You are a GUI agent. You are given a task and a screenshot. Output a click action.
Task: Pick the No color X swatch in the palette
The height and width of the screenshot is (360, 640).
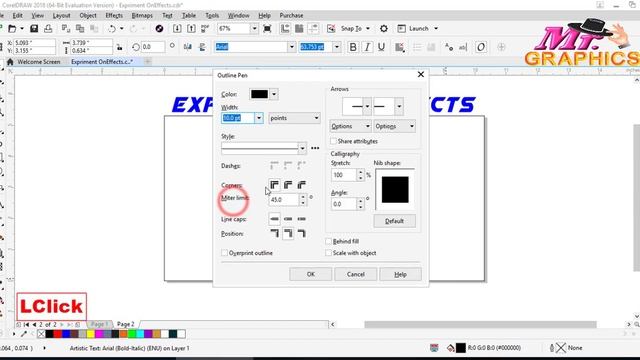pyautogui.click(x=41, y=334)
